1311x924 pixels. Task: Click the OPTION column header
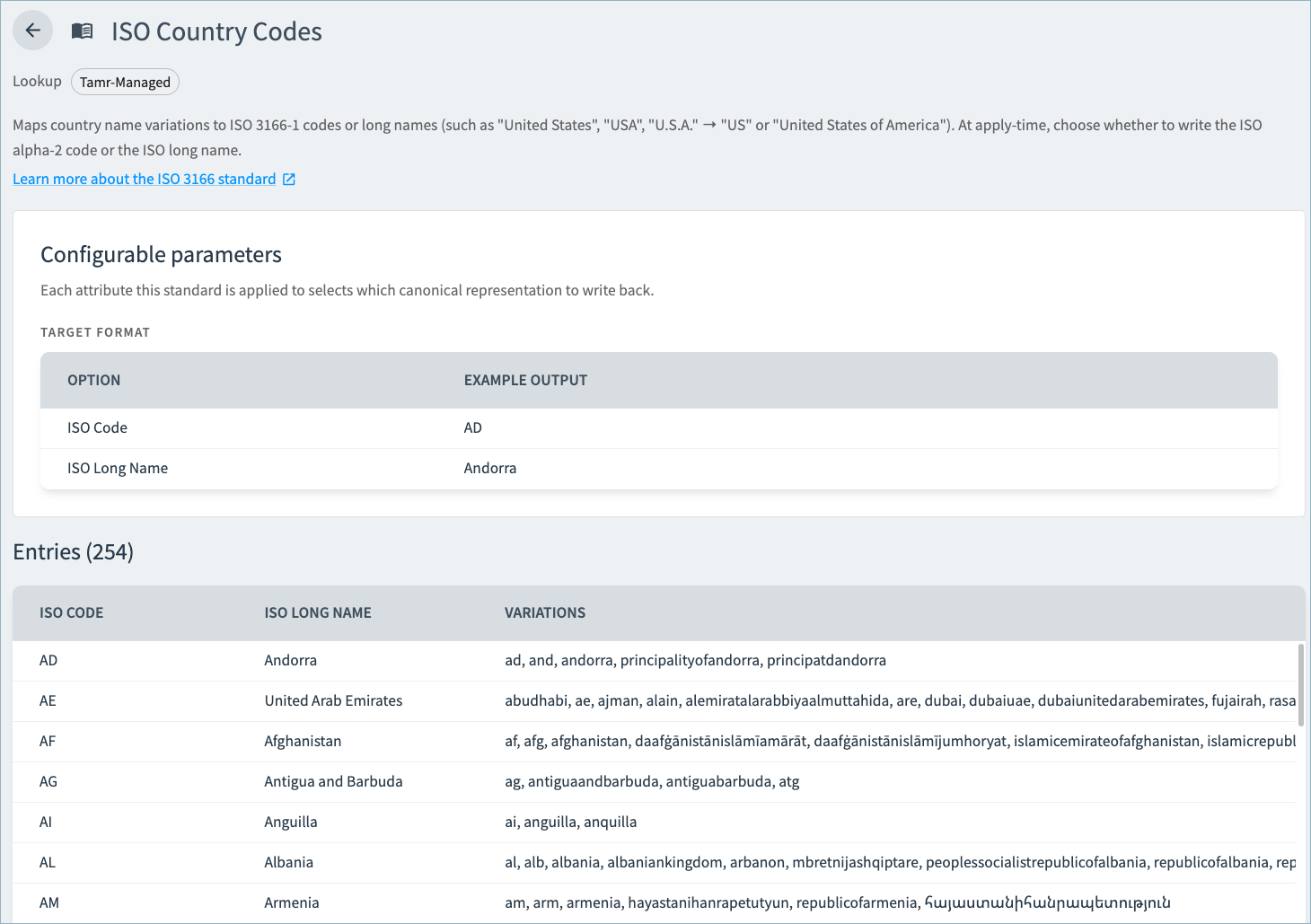(x=94, y=380)
